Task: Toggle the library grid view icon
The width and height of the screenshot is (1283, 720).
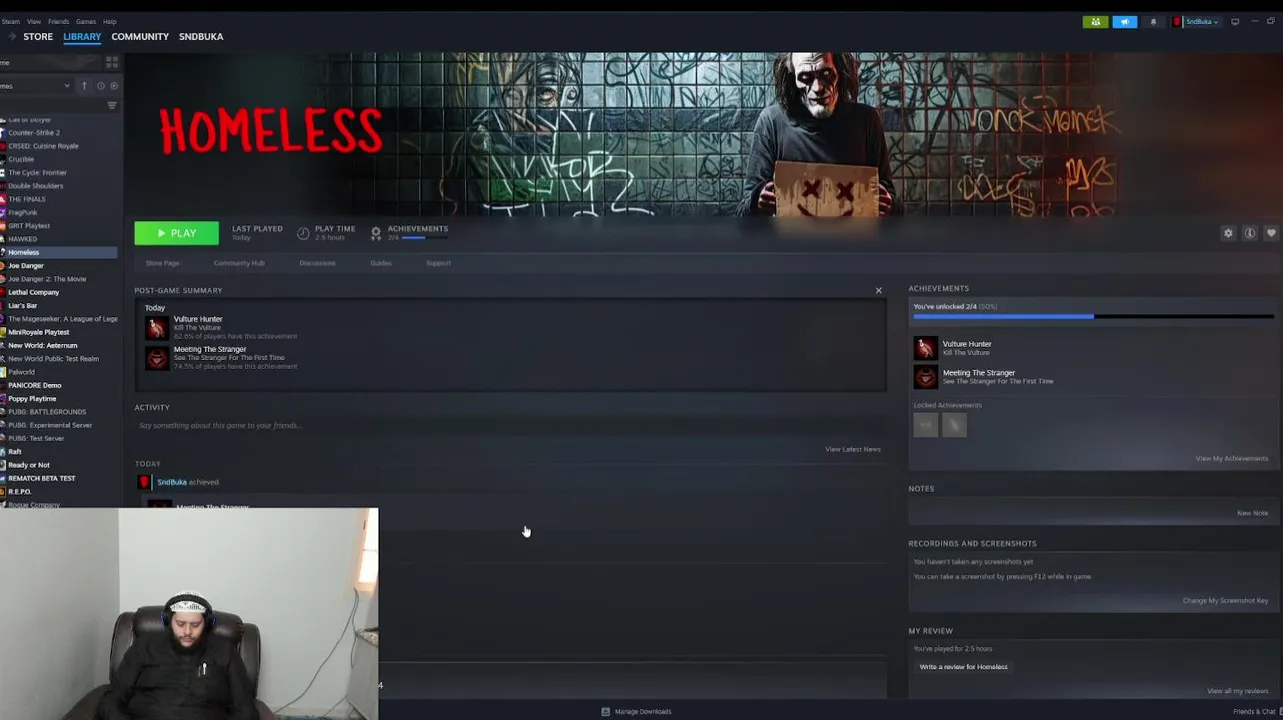Action: (x=111, y=62)
